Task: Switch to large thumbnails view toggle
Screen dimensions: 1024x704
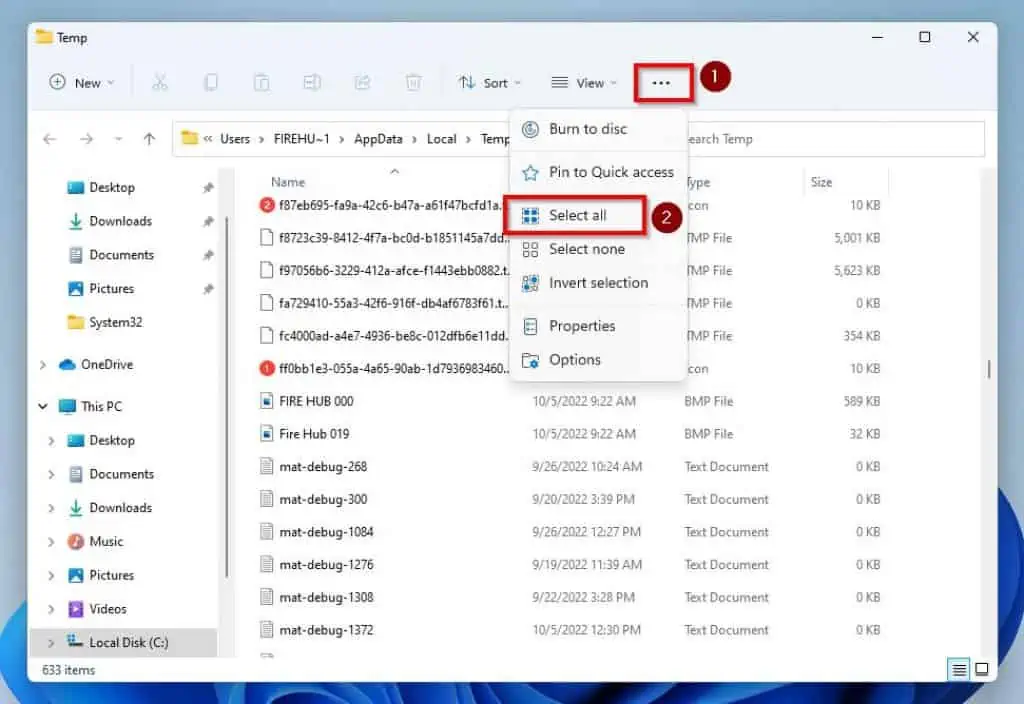Action: click(x=982, y=669)
